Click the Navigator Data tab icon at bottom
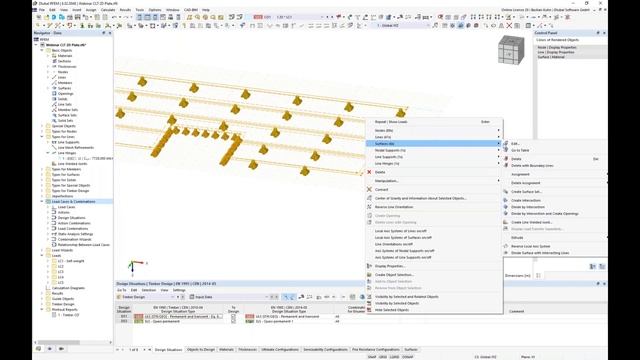 pos(38,349)
